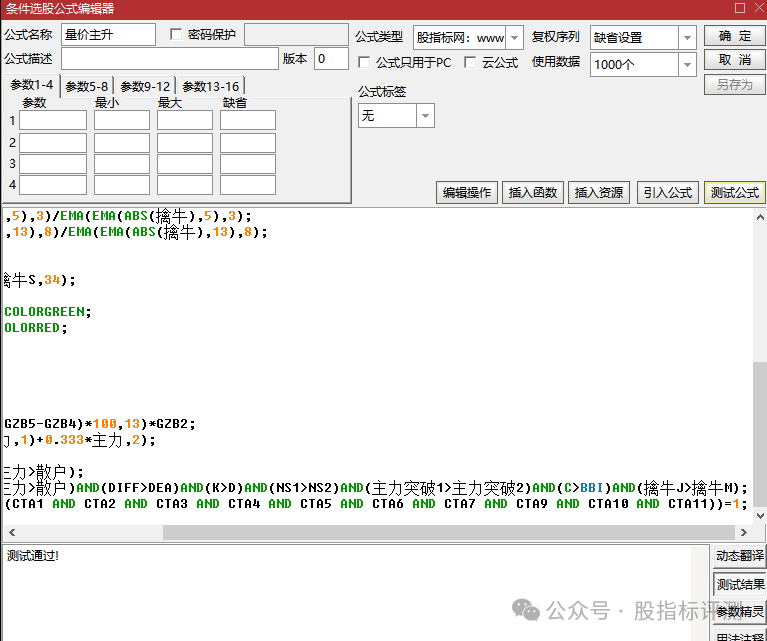
Task: Click 主力突破1 in code
Action: click(407, 488)
